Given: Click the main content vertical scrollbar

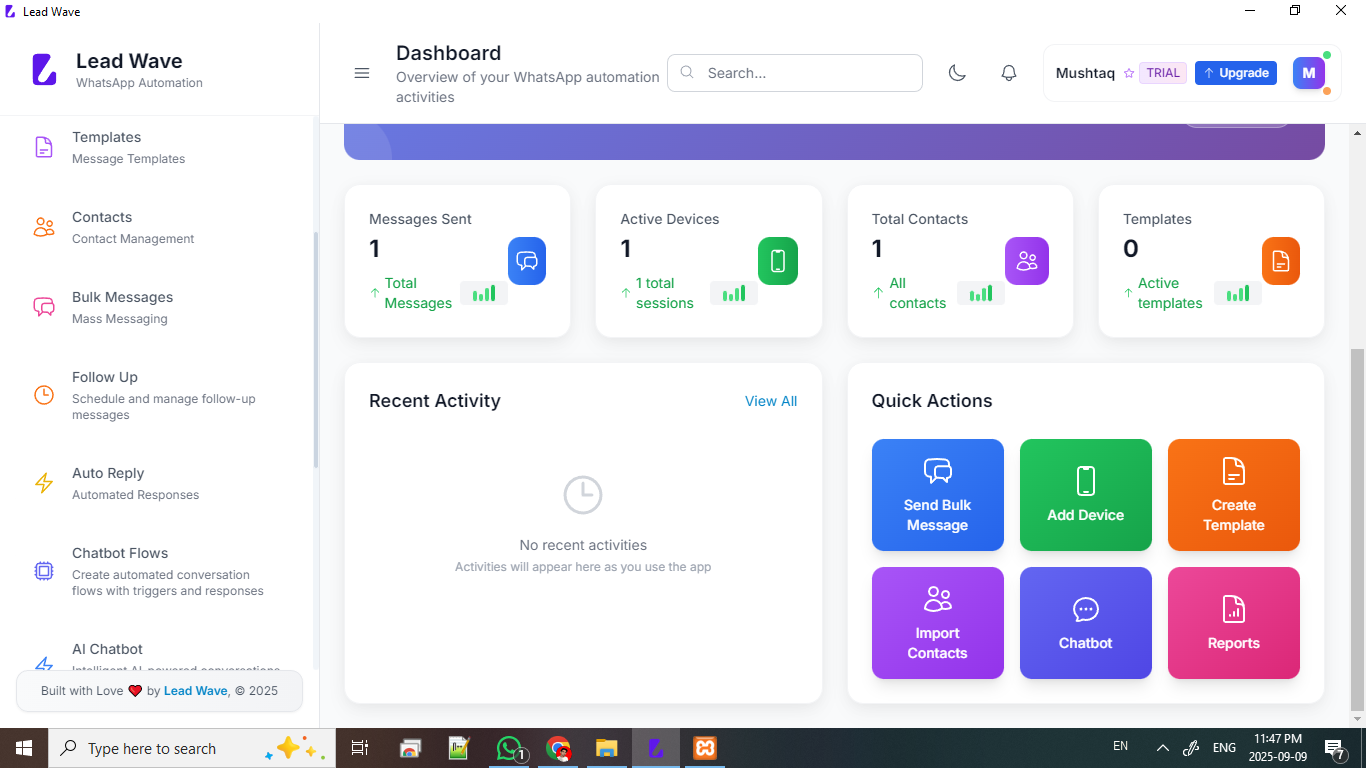Looking at the screenshot, I should [x=1357, y=529].
